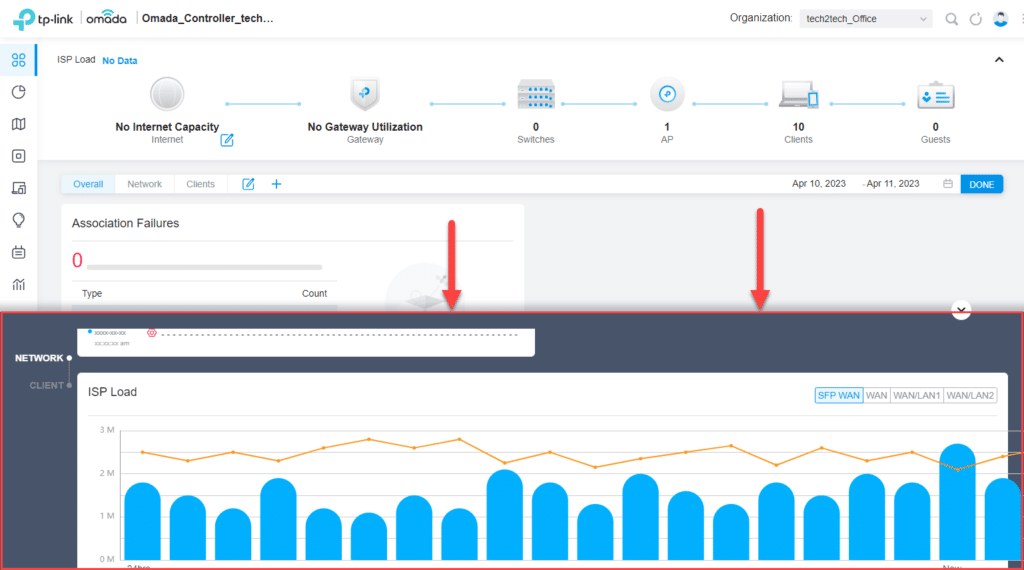Click the Association Failures progress bar
The height and width of the screenshot is (570, 1024).
(204, 268)
